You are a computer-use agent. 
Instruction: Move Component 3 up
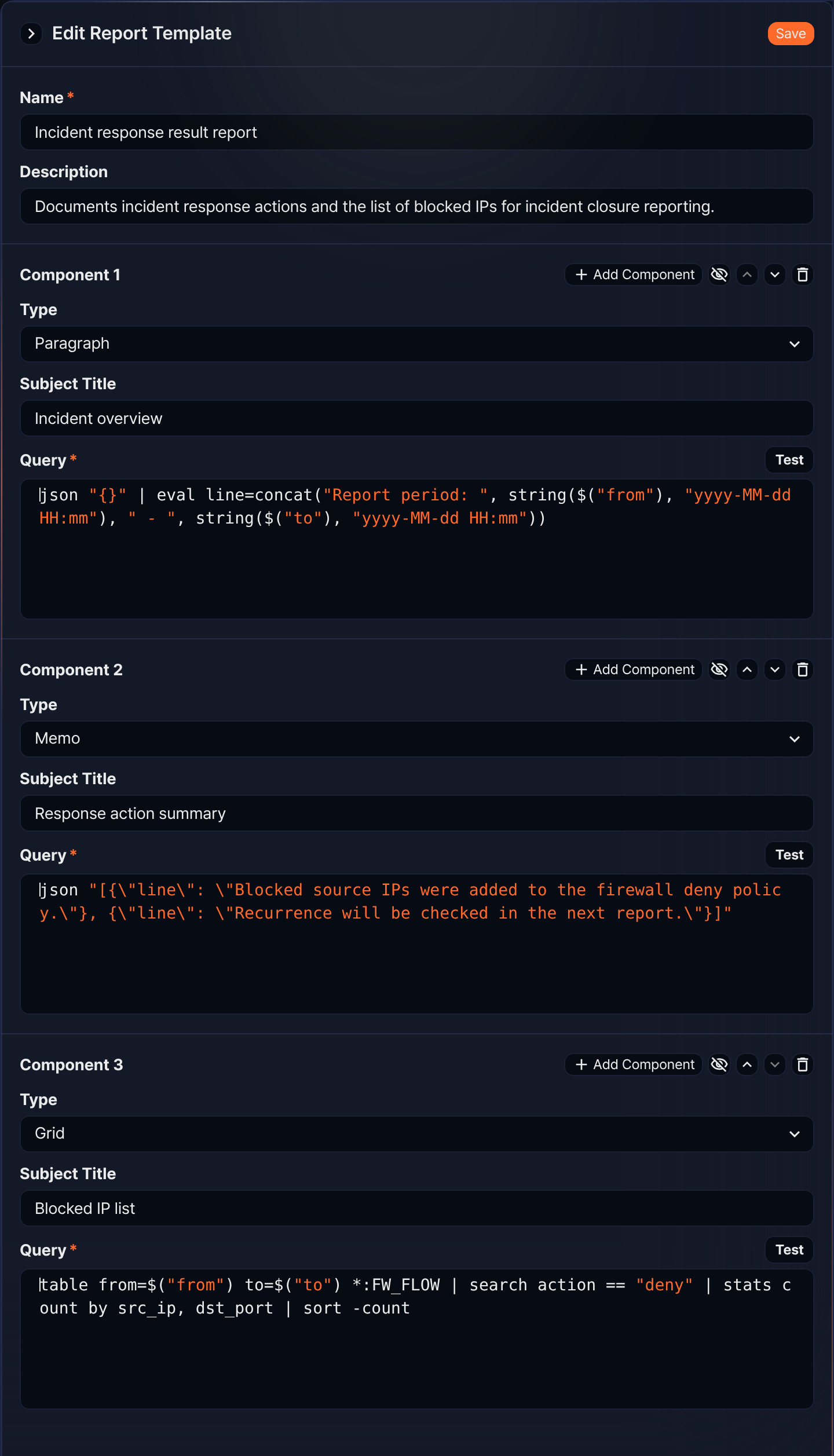[747, 1064]
